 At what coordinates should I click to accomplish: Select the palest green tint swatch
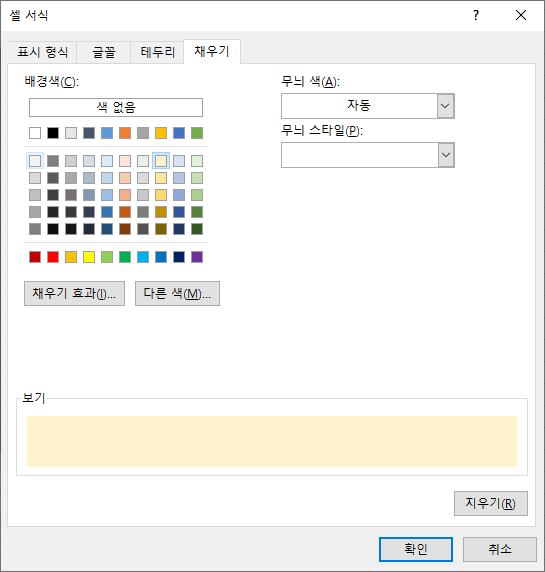coord(197,161)
